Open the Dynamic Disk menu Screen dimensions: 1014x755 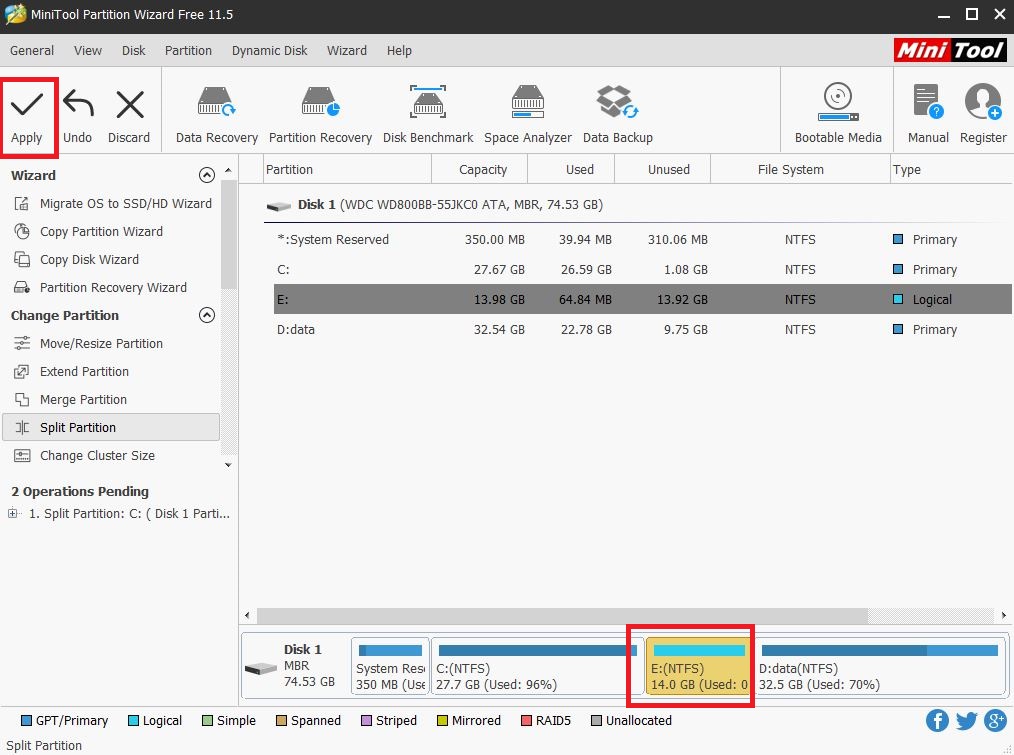(270, 50)
